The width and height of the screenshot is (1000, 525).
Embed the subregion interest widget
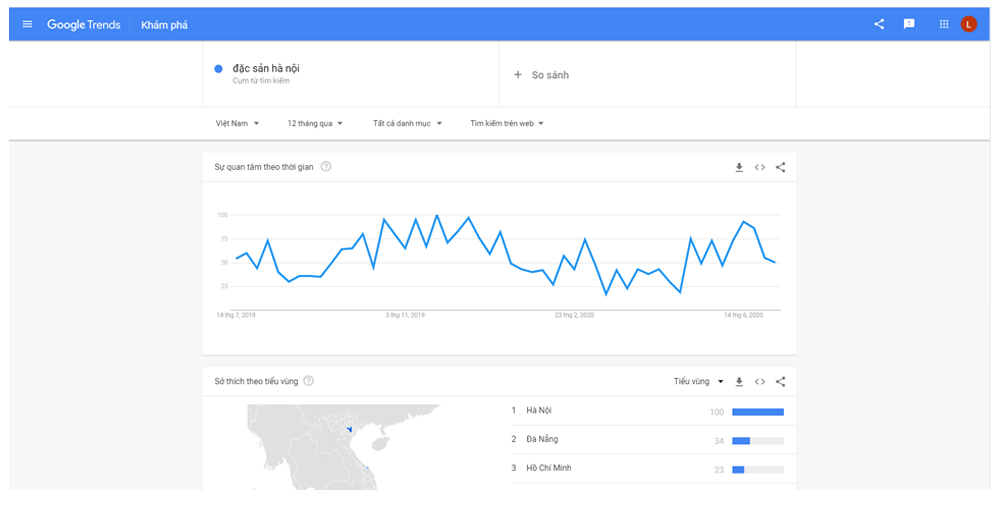(760, 381)
